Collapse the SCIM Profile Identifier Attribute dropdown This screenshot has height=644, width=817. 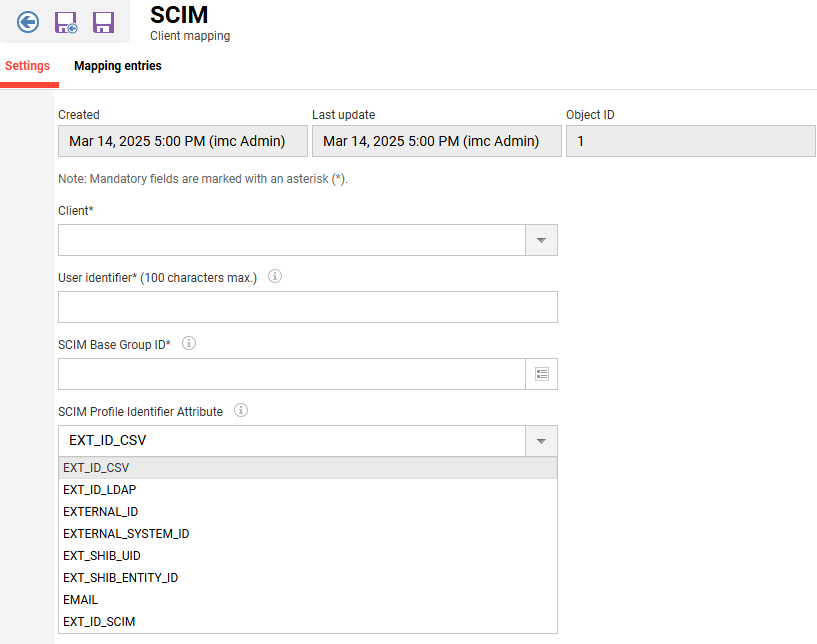point(541,441)
